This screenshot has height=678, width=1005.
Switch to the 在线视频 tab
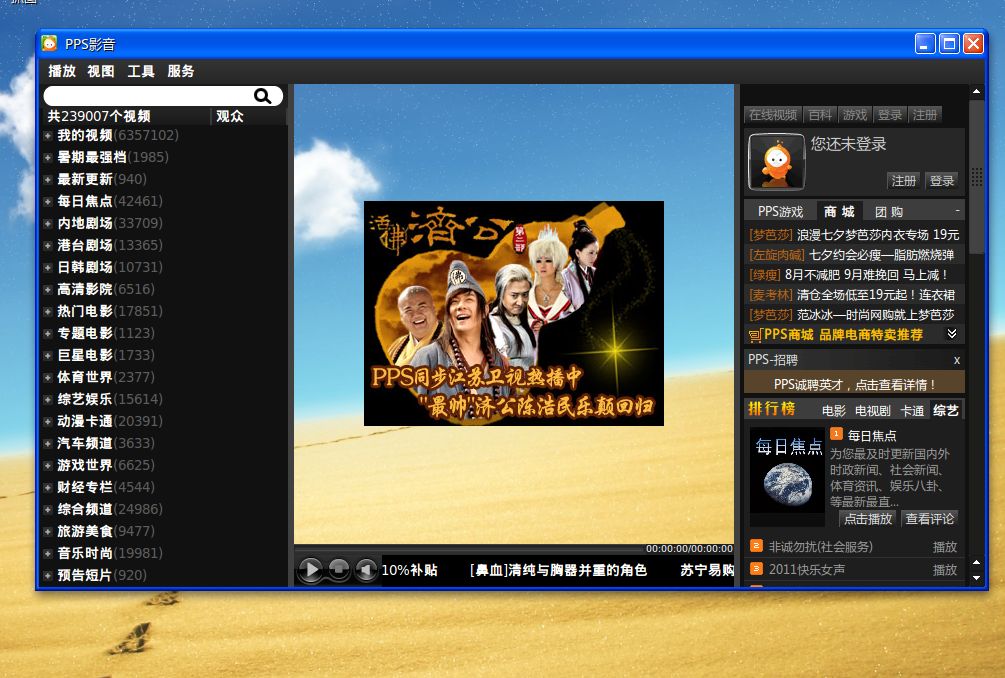pos(773,115)
